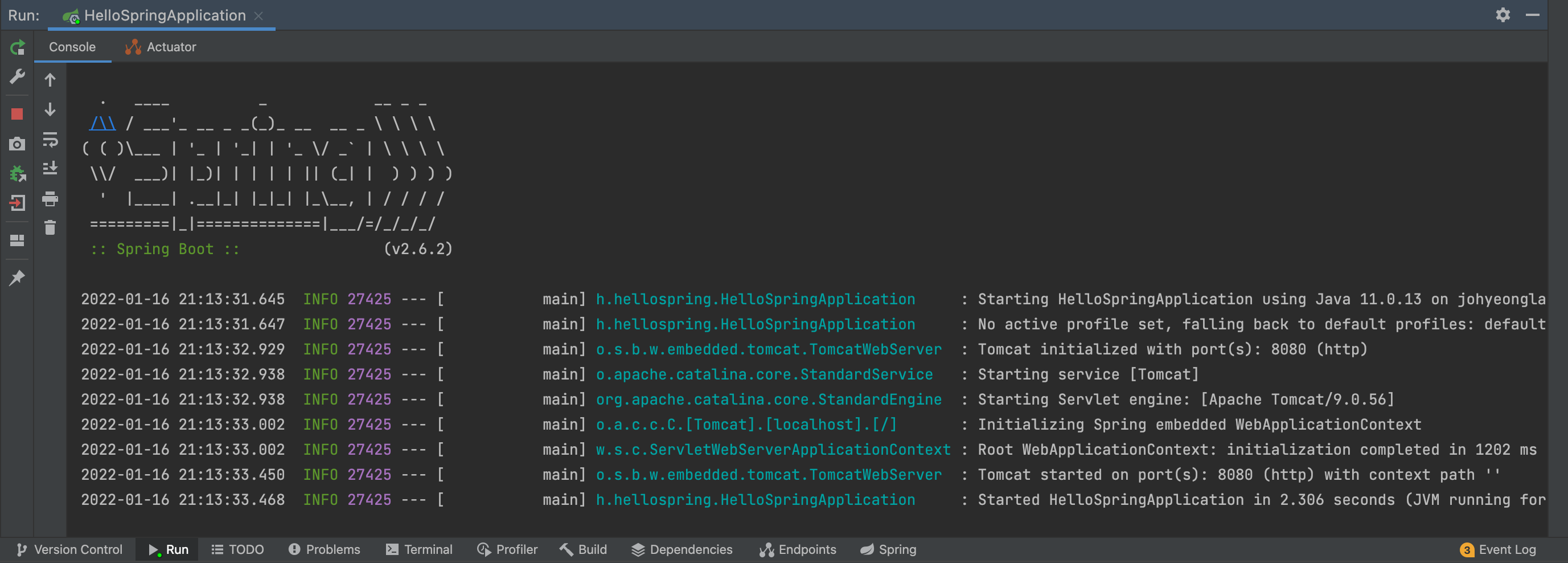The height and width of the screenshot is (563, 1568).
Task: Click the blue /\\ link in Spring banner
Action: point(102,124)
